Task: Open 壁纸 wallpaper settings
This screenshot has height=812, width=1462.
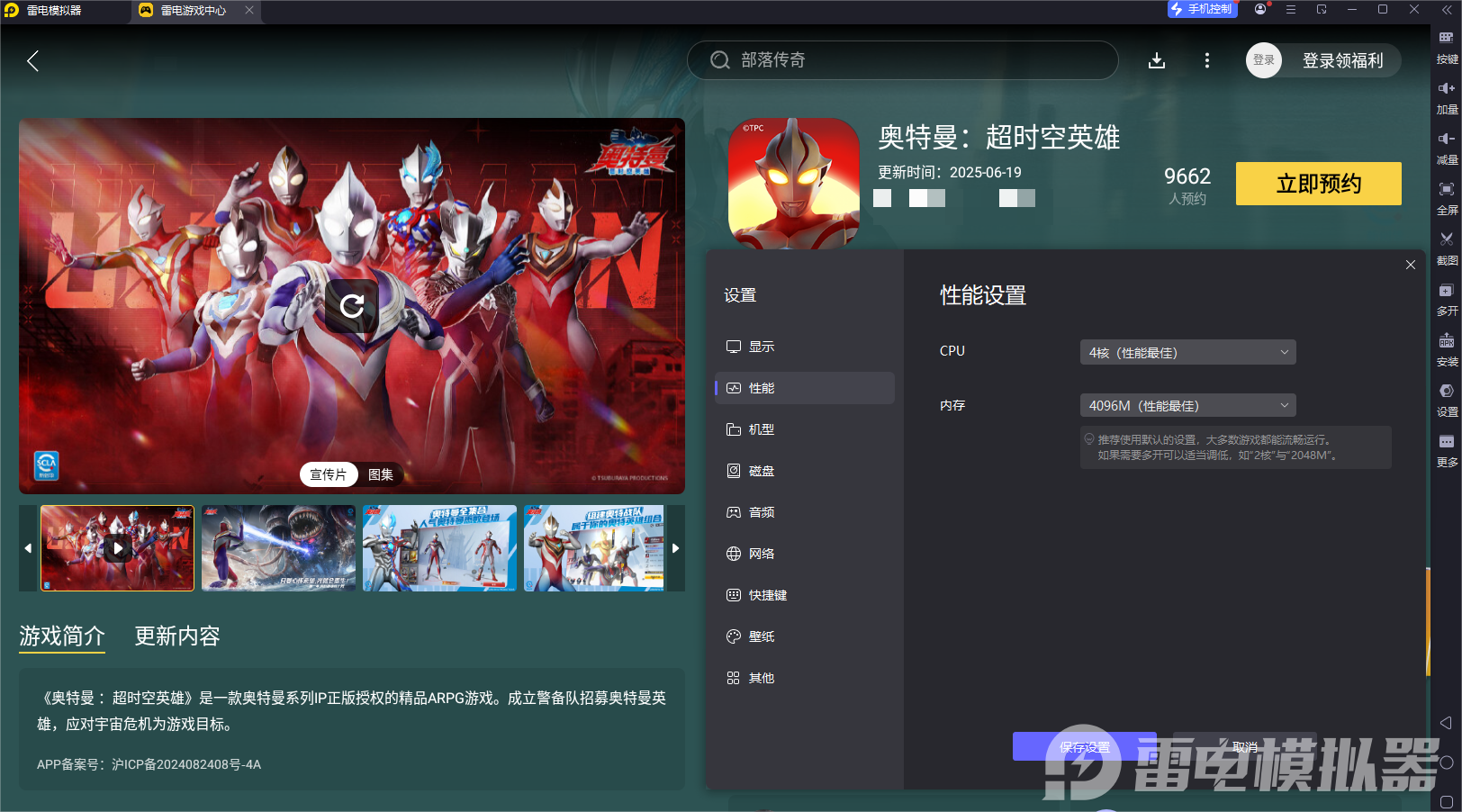Action: tap(805, 636)
